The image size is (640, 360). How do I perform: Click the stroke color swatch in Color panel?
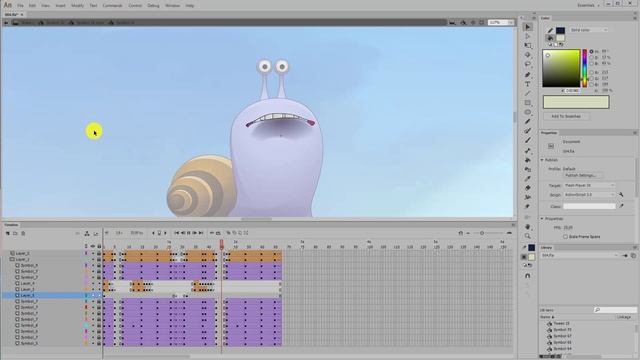tap(560, 30)
